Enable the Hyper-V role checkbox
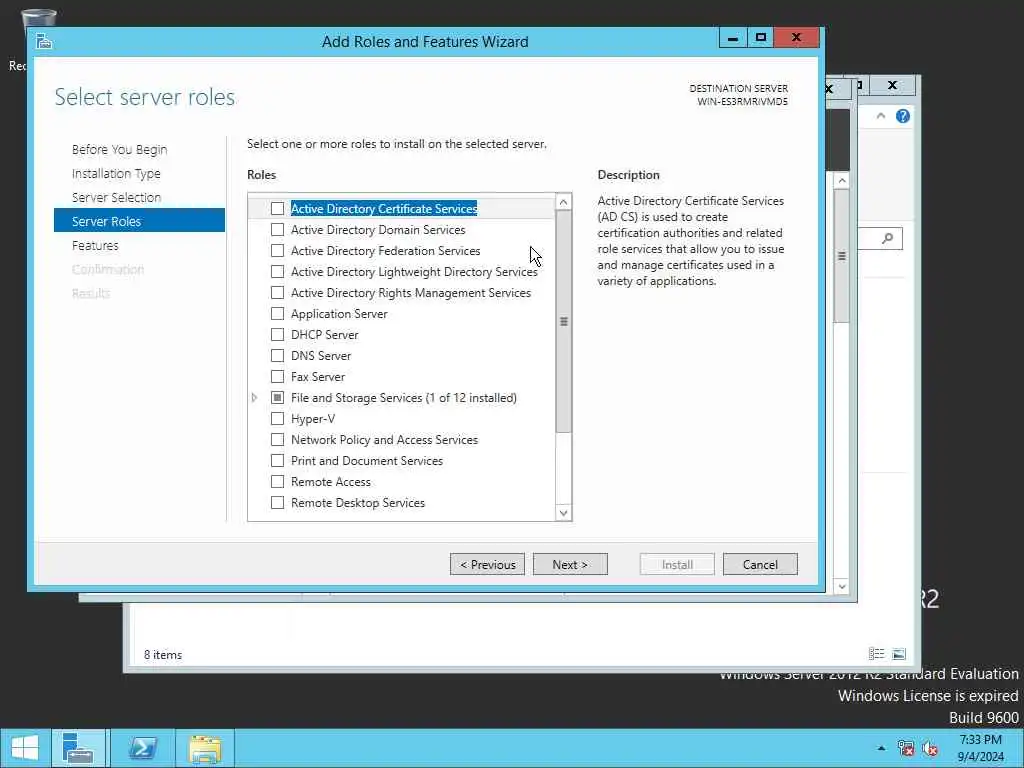Viewport: 1024px width, 768px height. tap(278, 419)
